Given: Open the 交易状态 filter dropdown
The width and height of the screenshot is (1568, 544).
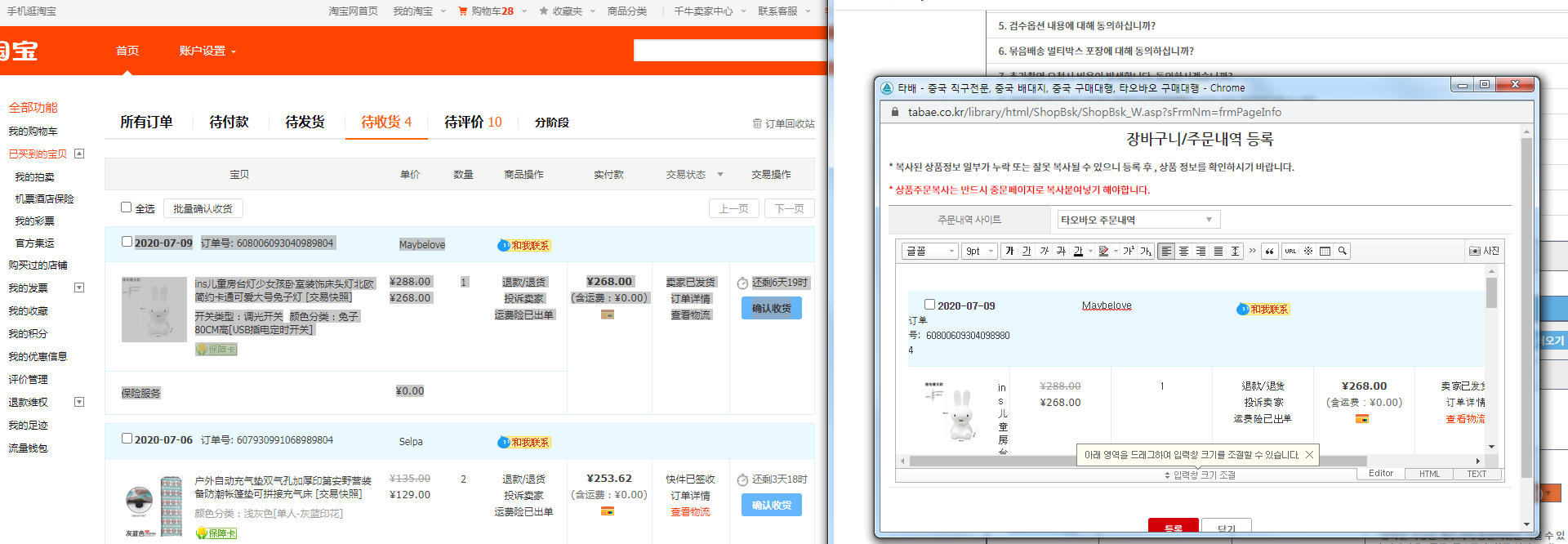Looking at the screenshot, I should [x=694, y=174].
